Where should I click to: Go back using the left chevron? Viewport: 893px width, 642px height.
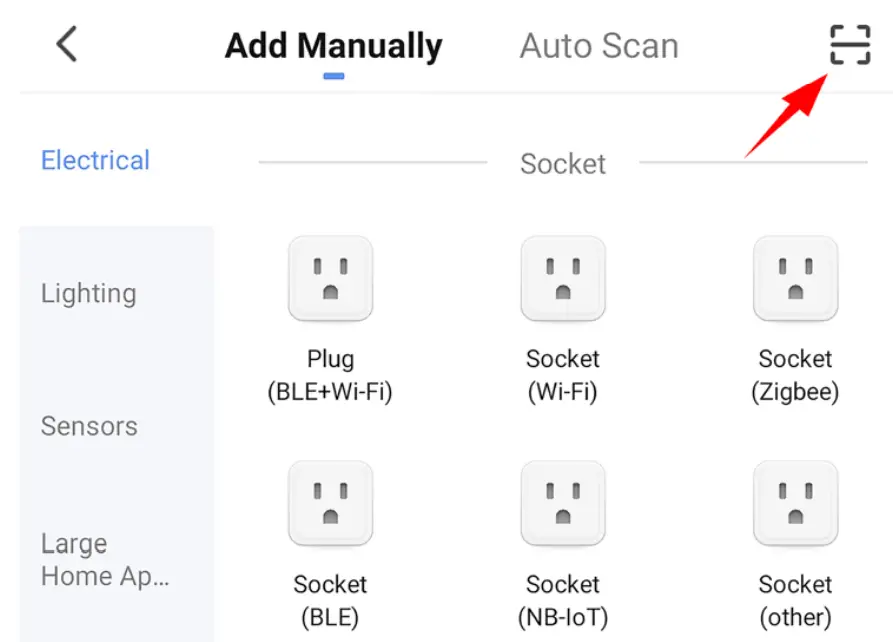(x=66, y=45)
